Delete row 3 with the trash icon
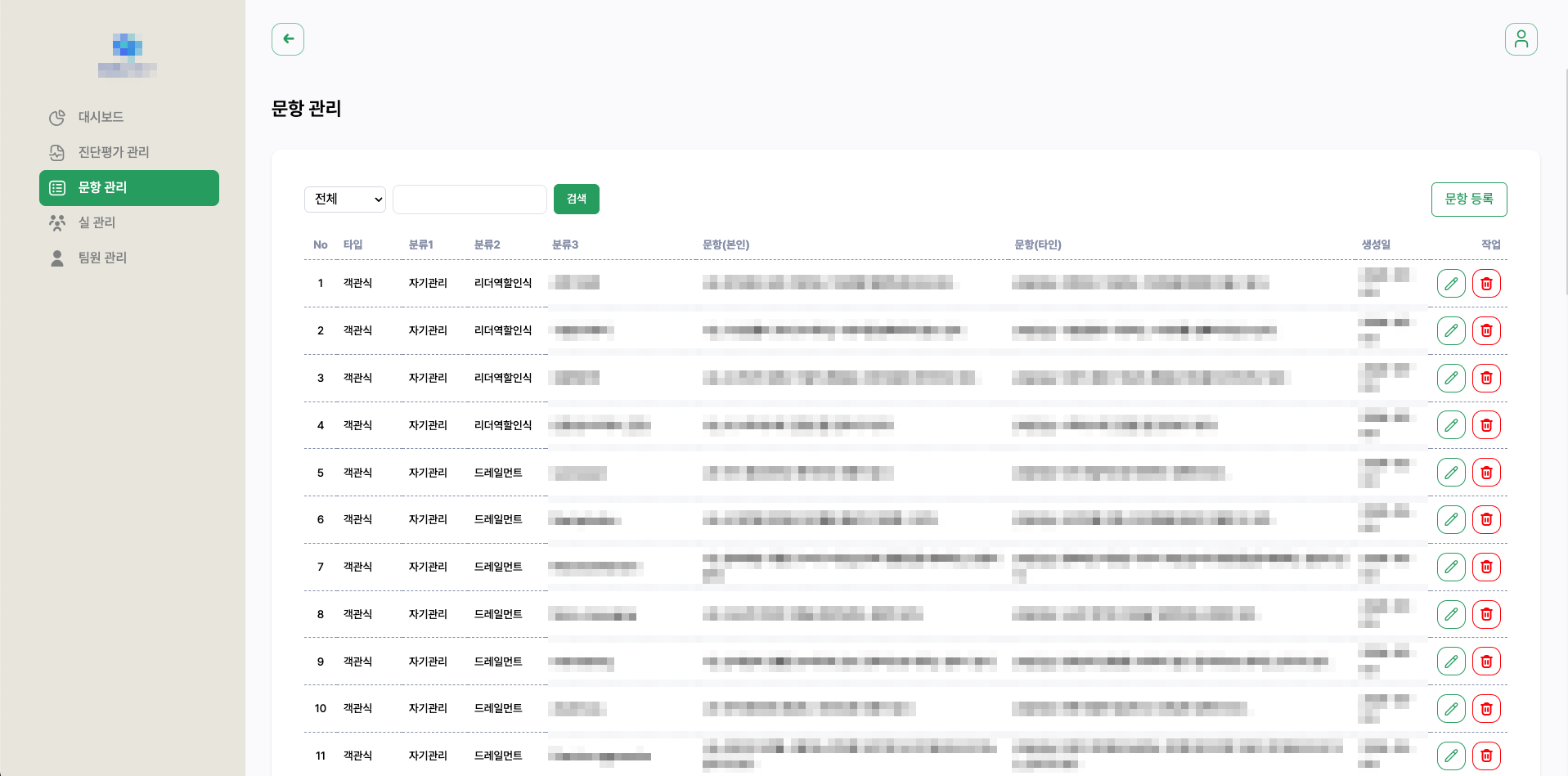 (x=1486, y=378)
